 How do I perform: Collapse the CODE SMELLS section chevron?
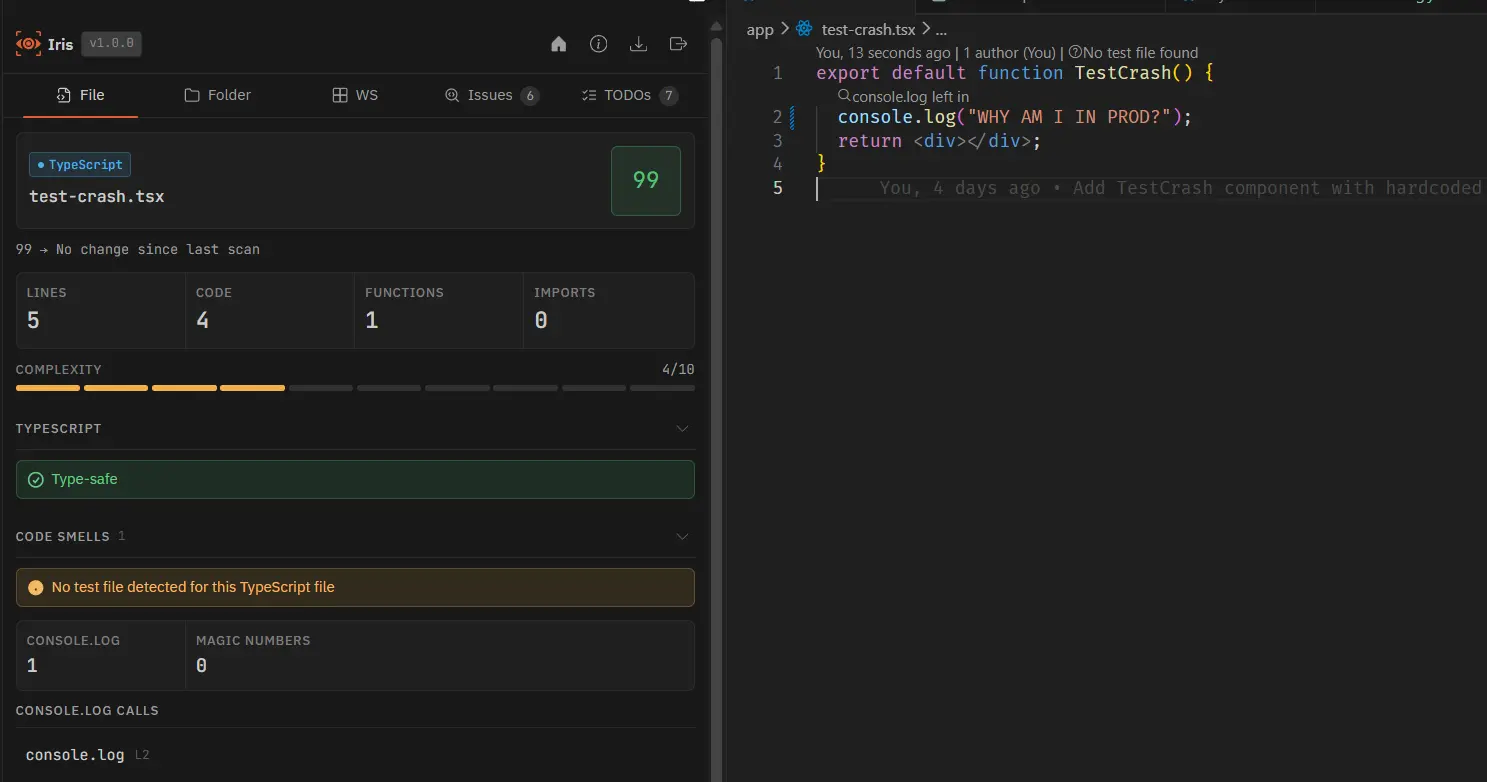point(683,537)
